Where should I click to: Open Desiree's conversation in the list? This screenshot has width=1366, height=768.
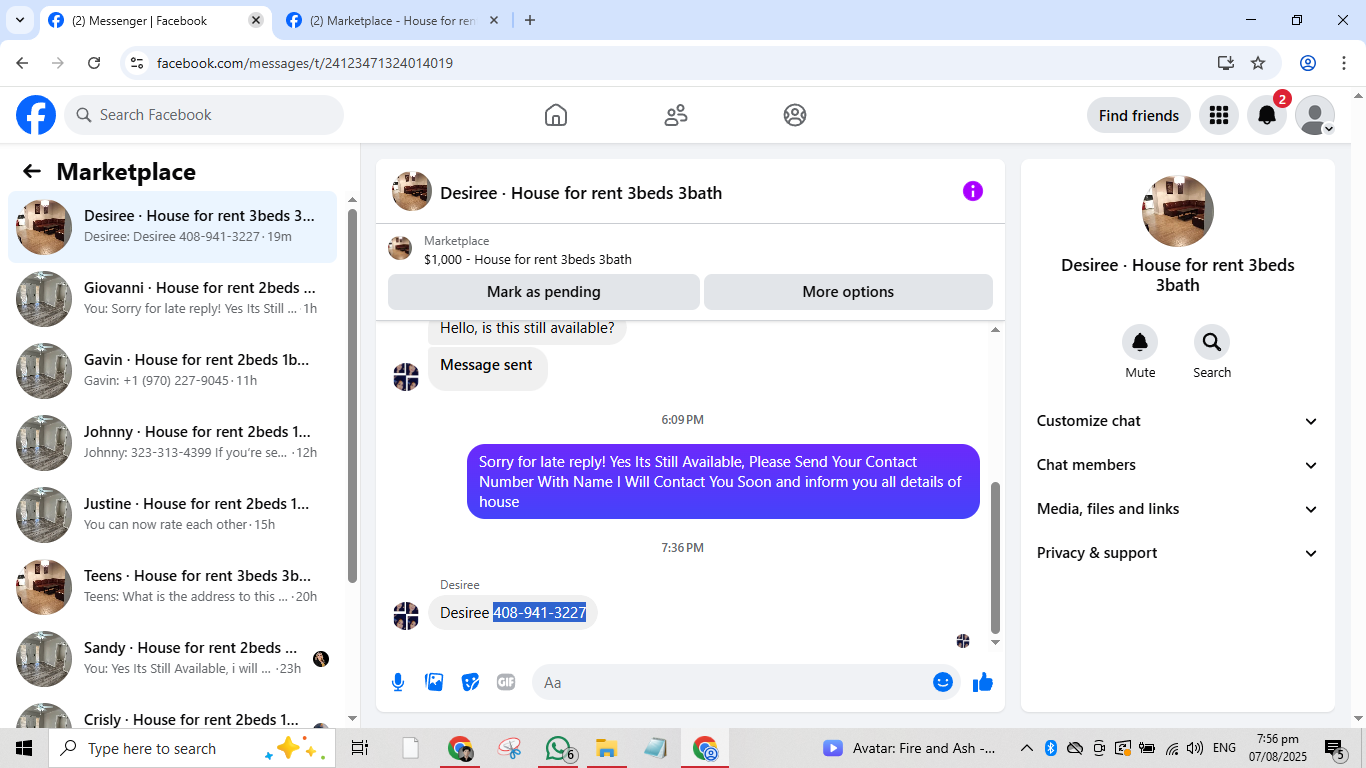(x=173, y=226)
